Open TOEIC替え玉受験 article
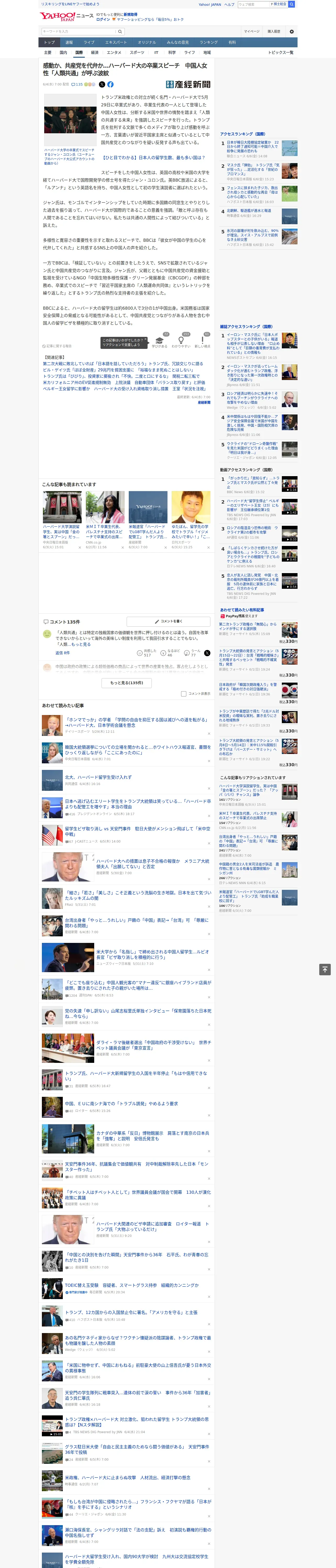Viewport: 336px width, 1568px height. click(x=132, y=1285)
